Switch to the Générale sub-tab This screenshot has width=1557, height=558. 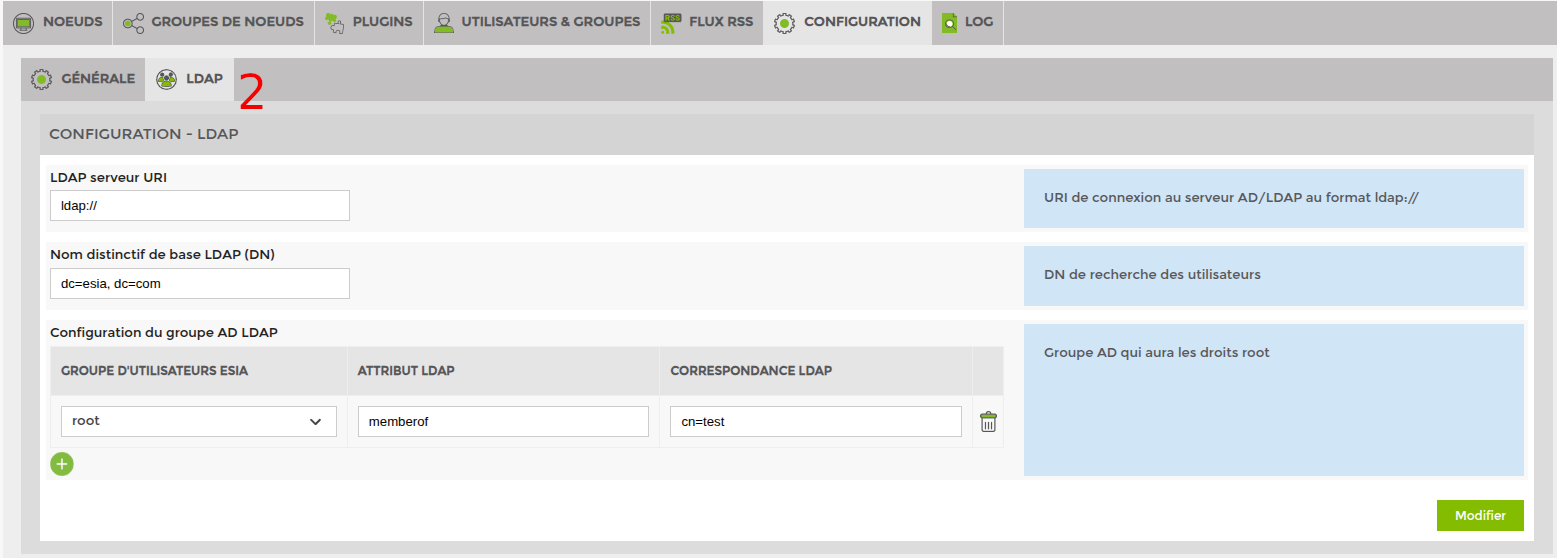click(98, 79)
